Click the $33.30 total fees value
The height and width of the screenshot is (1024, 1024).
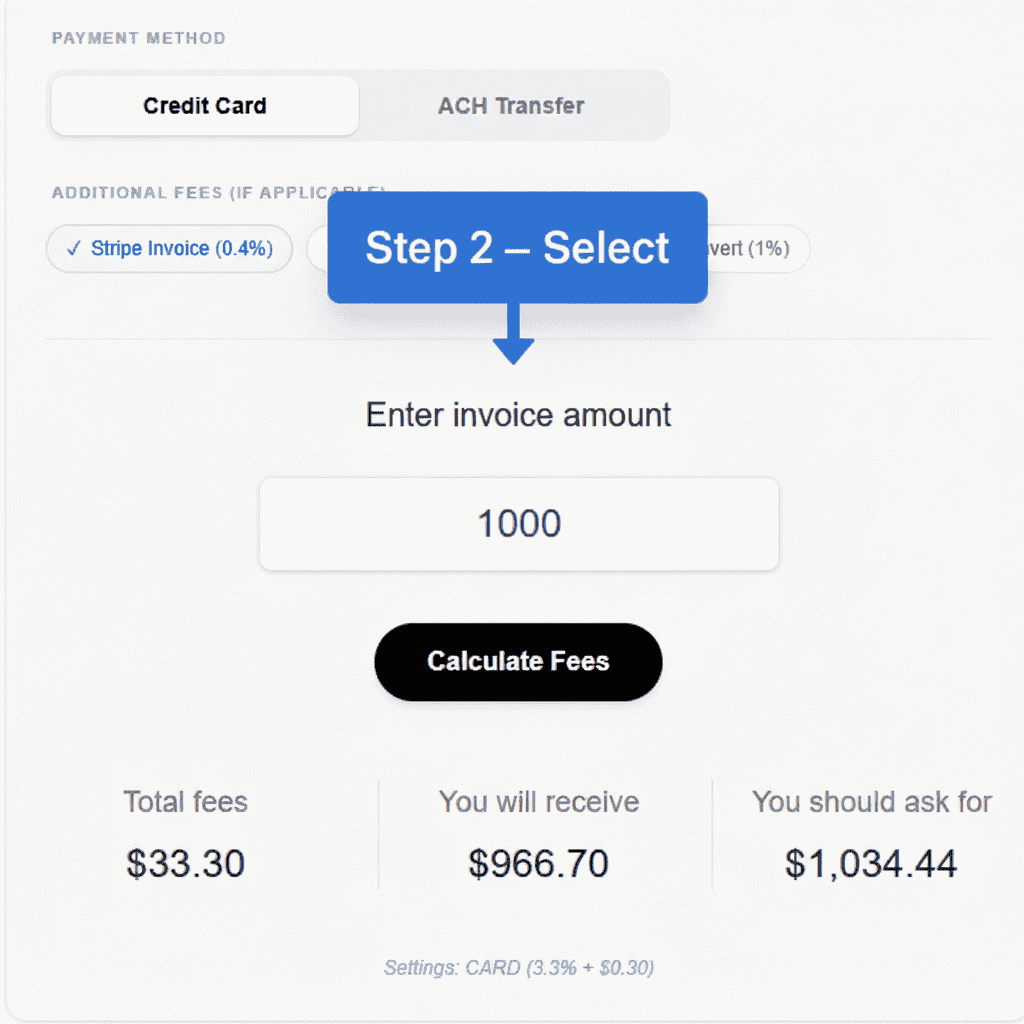click(186, 863)
